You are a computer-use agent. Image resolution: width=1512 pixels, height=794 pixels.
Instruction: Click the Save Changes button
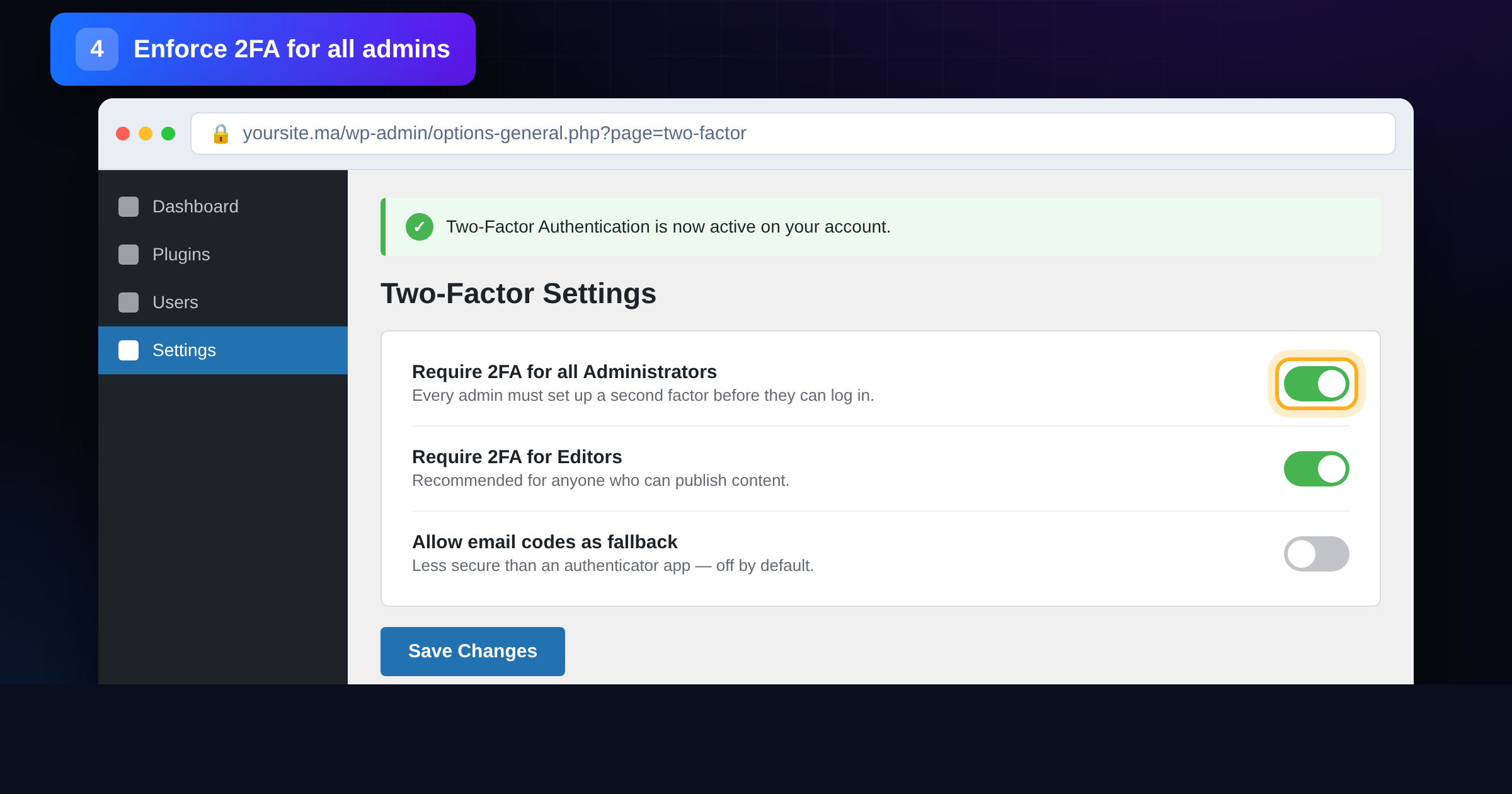point(472,652)
